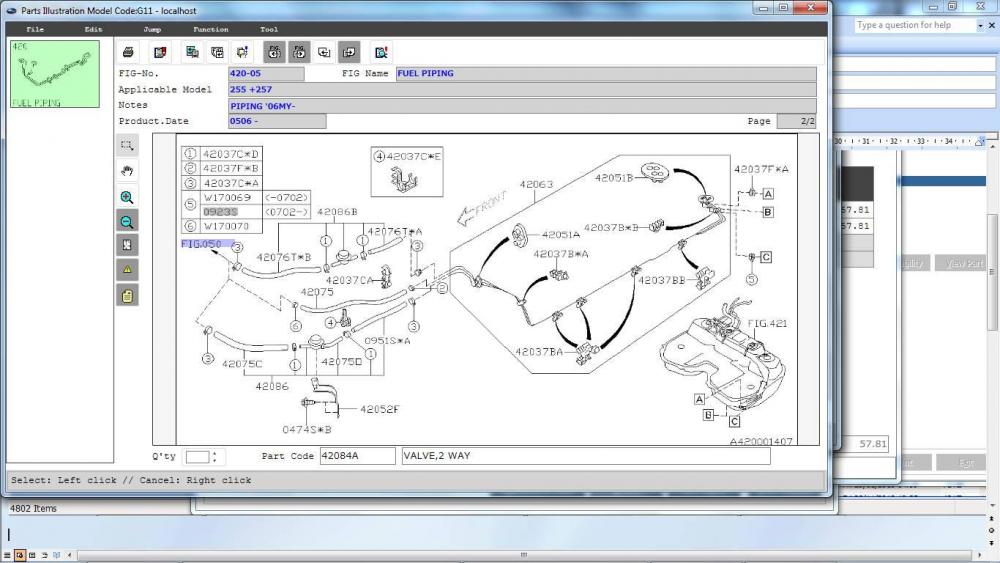
Task: Click the horizontal scrollbar of the background window
Action: point(523,555)
